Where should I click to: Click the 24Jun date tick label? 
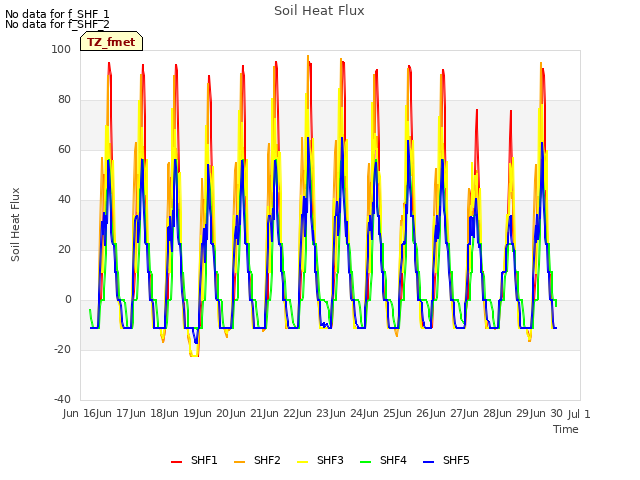click(x=364, y=413)
